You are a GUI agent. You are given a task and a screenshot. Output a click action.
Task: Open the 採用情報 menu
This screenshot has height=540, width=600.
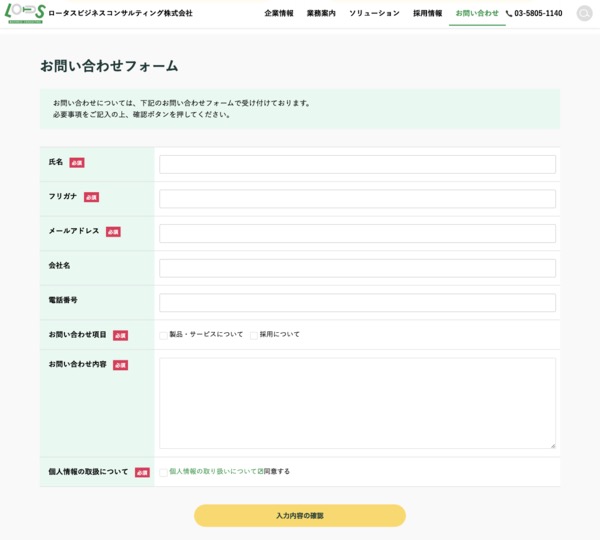point(427,13)
